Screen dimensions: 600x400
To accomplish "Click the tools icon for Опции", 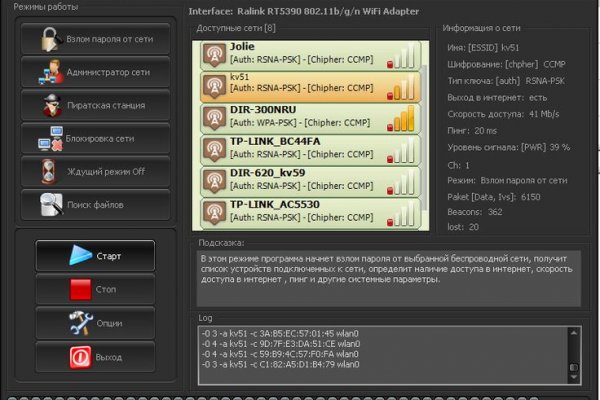I will pyautogui.click(x=81, y=322).
